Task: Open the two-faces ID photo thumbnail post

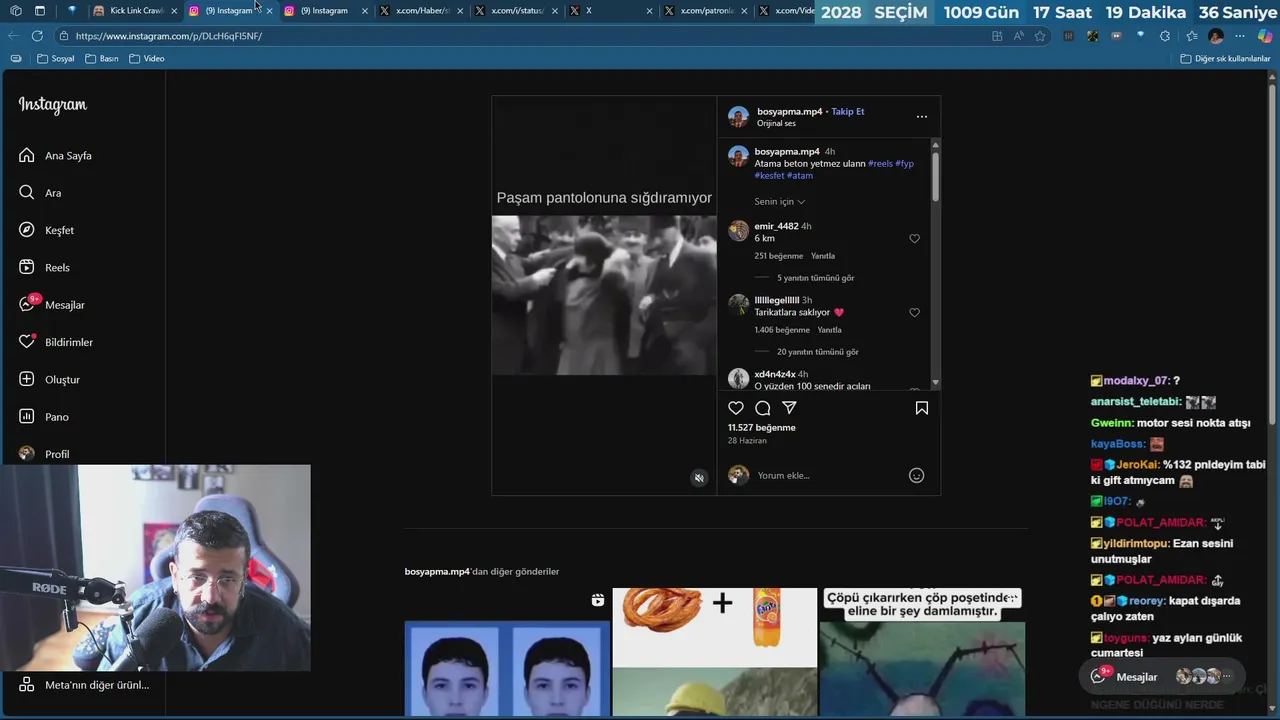Action: [x=507, y=652]
